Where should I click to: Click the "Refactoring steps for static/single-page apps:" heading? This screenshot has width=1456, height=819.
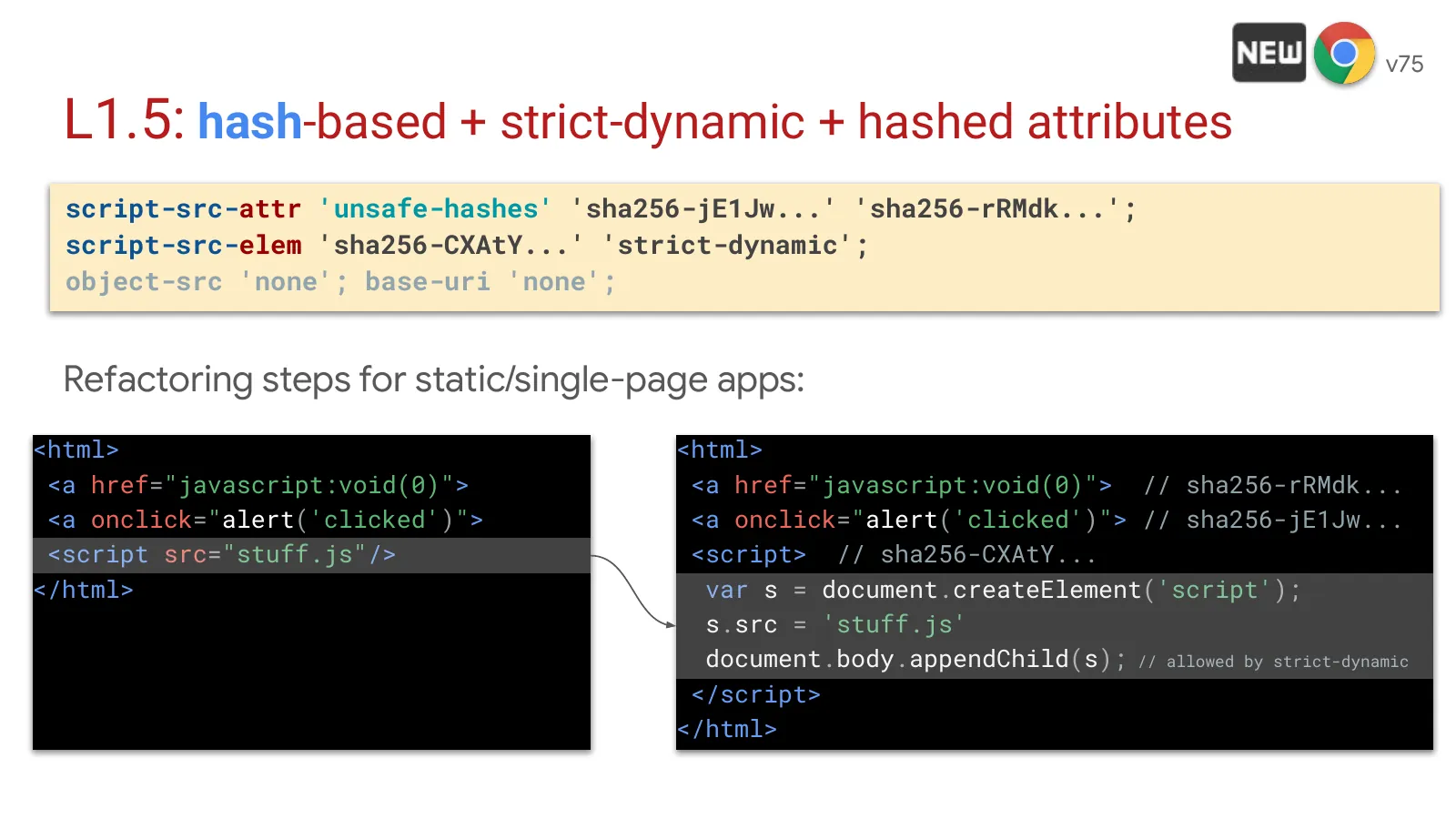tap(434, 379)
